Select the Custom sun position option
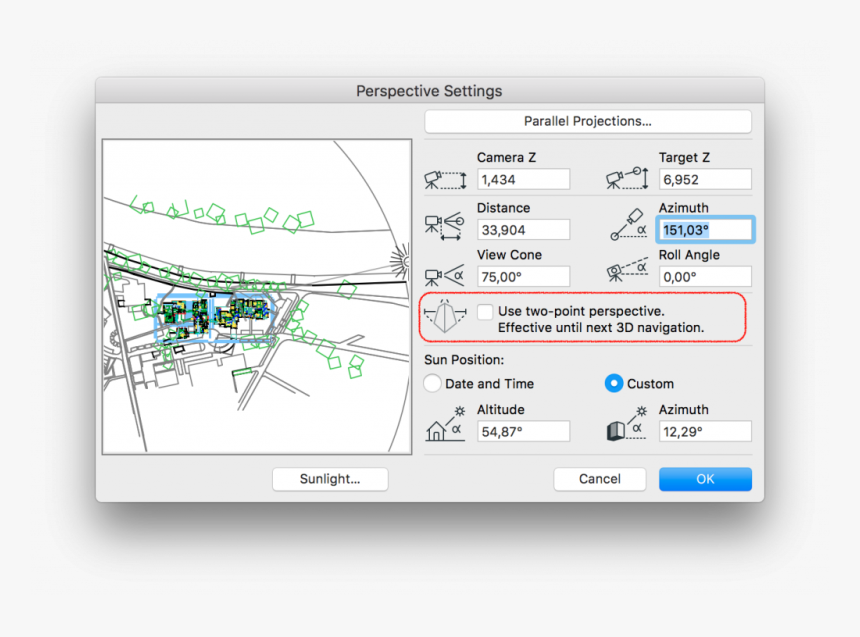This screenshot has height=637, width=860. coord(611,383)
